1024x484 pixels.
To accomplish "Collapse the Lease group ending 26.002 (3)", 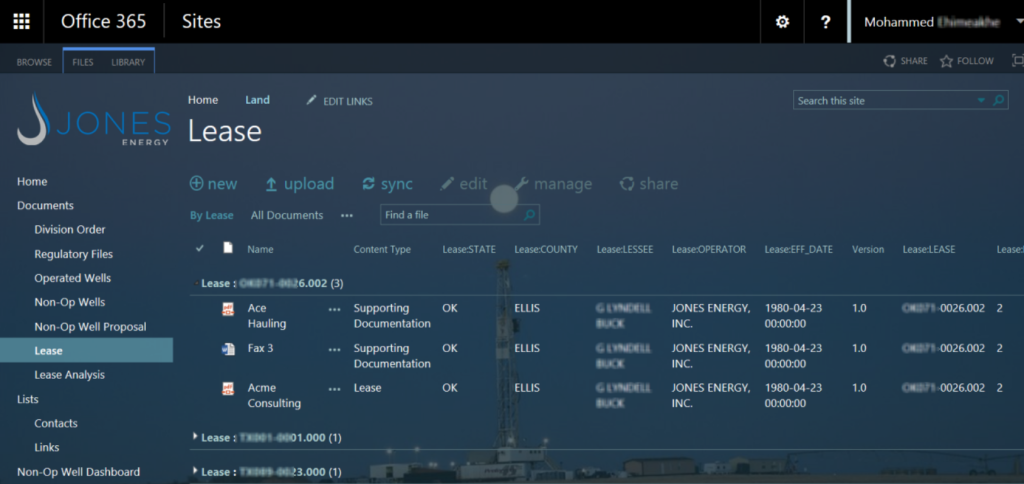I will pos(197,283).
